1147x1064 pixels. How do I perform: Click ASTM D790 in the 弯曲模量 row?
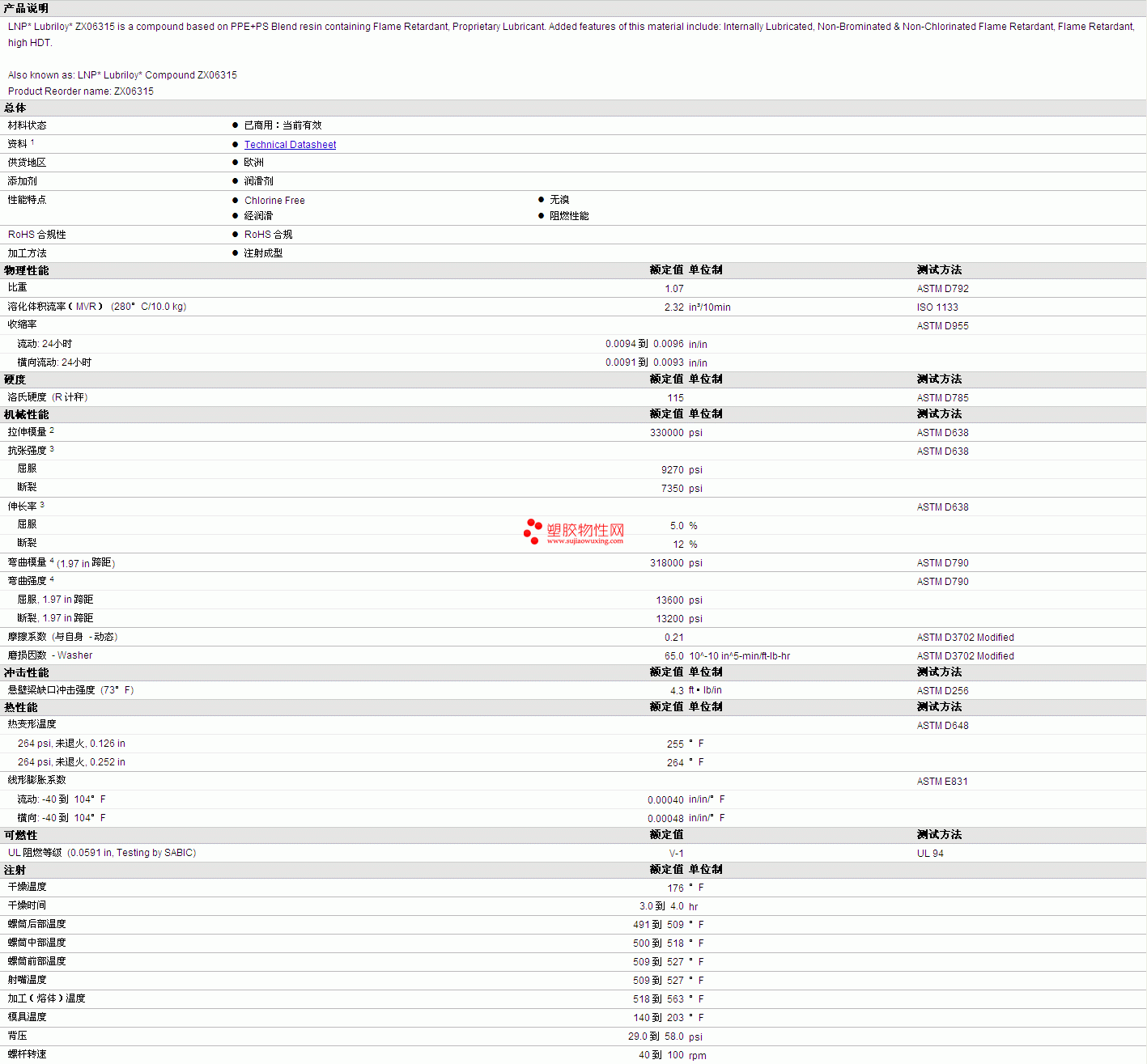[943, 563]
